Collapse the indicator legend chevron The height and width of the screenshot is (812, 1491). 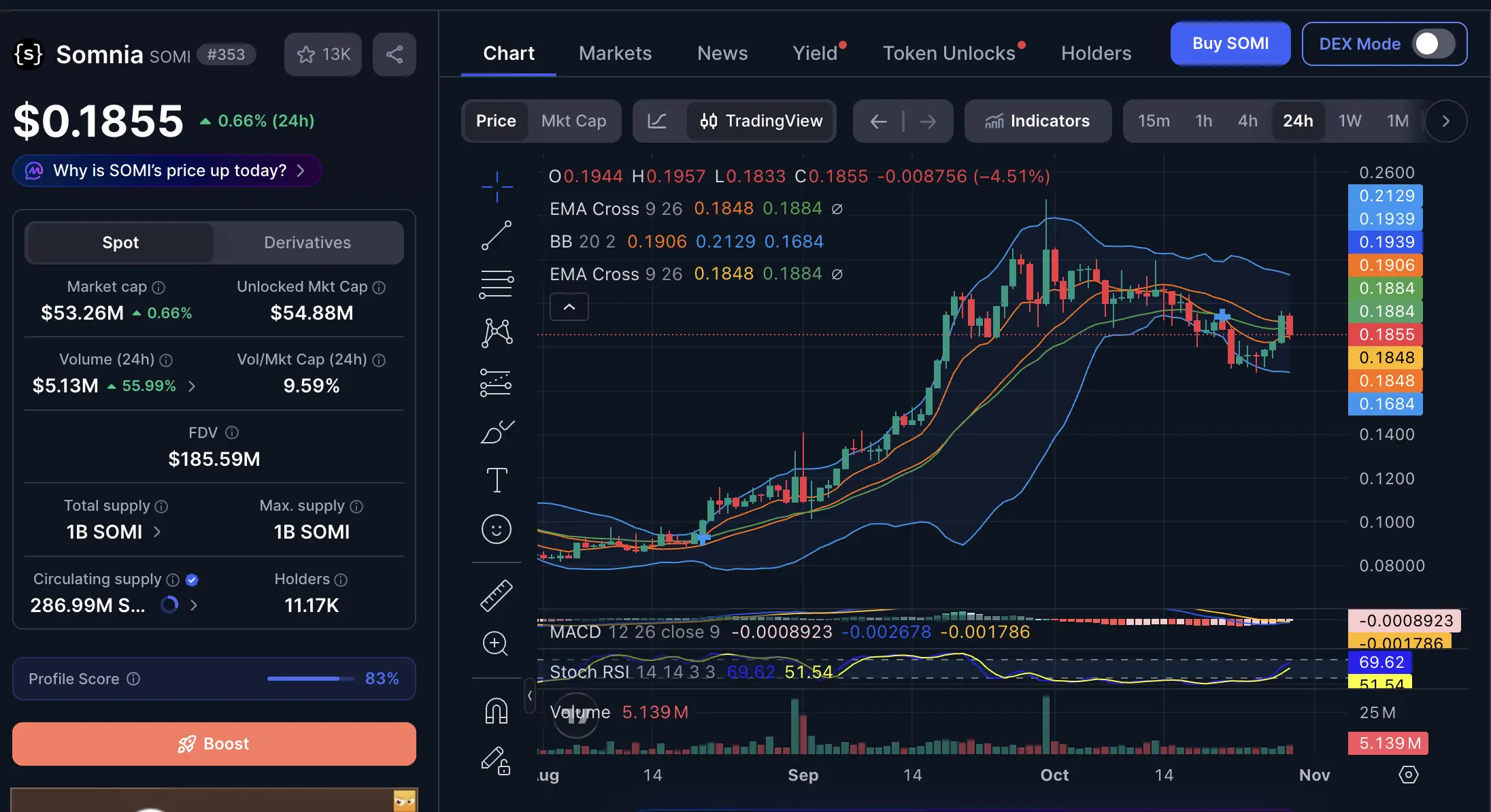pyautogui.click(x=569, y=307)
